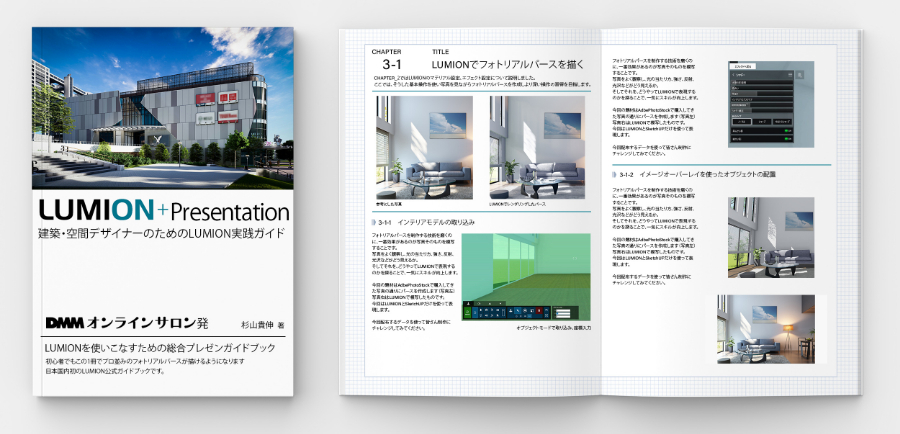900x434 pixels.
Task: Open the green object mode screenshot
Action: pos(526,277)
